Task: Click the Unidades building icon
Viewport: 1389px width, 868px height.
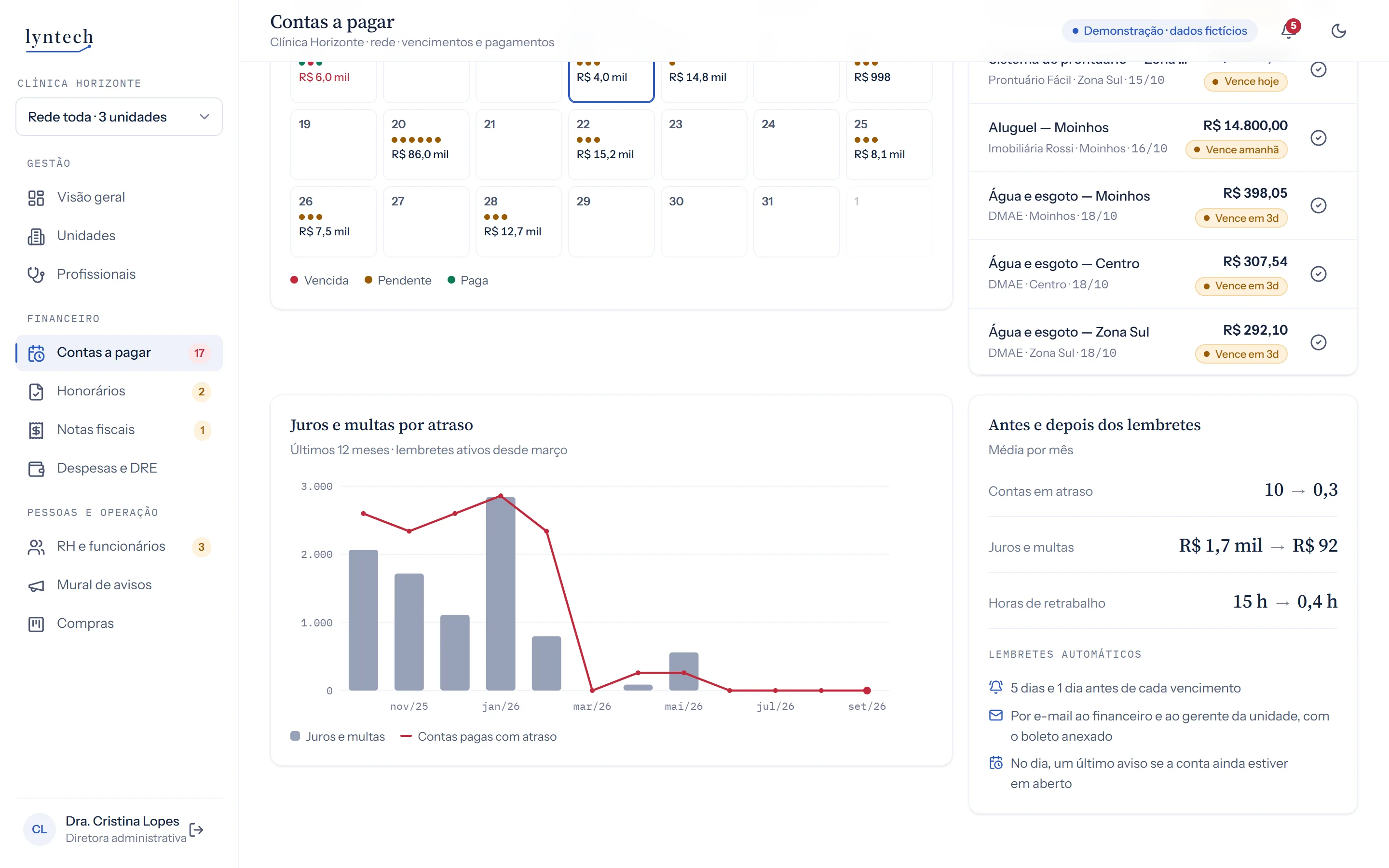Action: click(x=36, y=236)
